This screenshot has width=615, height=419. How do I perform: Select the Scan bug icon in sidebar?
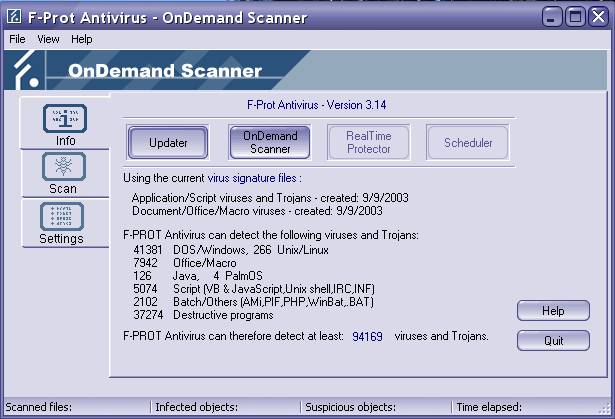point(63,166)
